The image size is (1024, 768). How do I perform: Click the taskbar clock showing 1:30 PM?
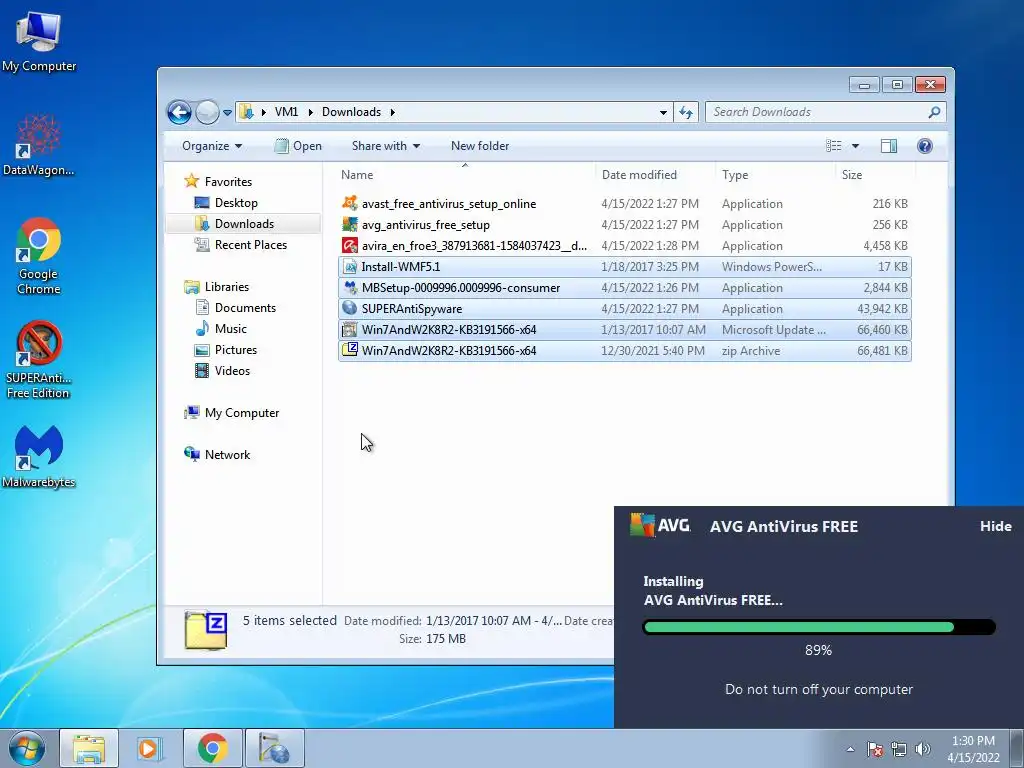(973, 749)
